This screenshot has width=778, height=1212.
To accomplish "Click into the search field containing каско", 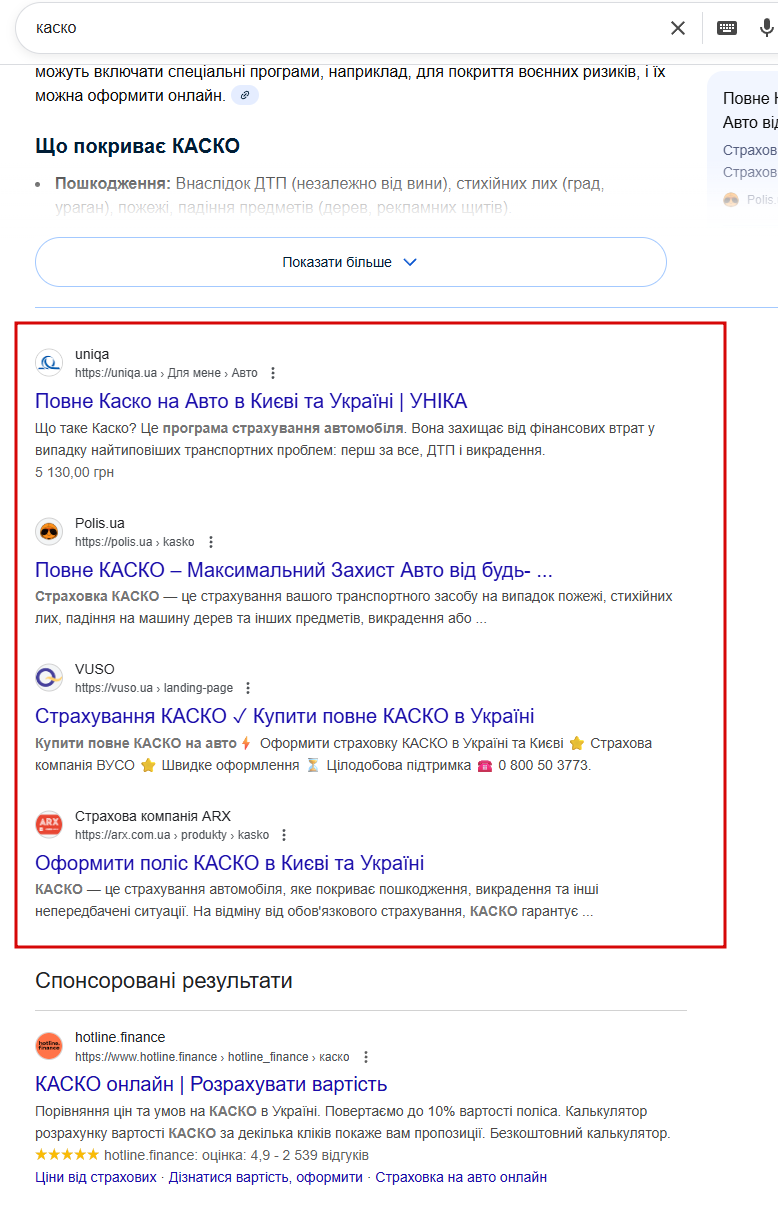I will tap(340, 28).
